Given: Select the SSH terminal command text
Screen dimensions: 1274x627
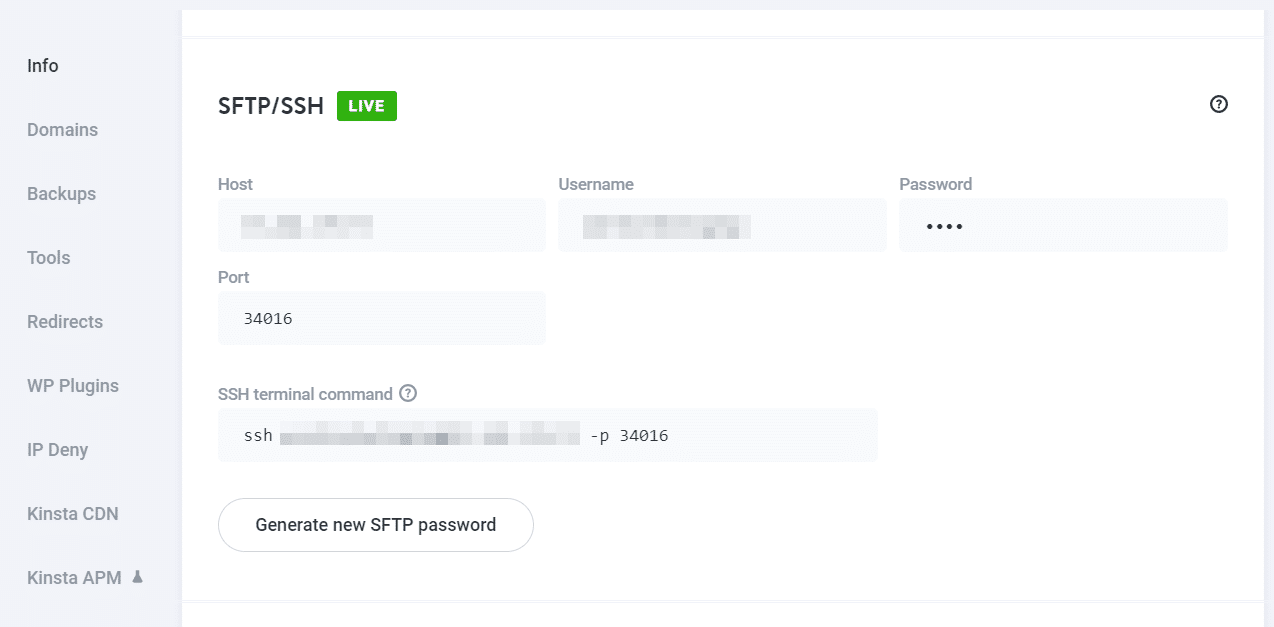Looking at the screenshot, I should click(548, 435).
